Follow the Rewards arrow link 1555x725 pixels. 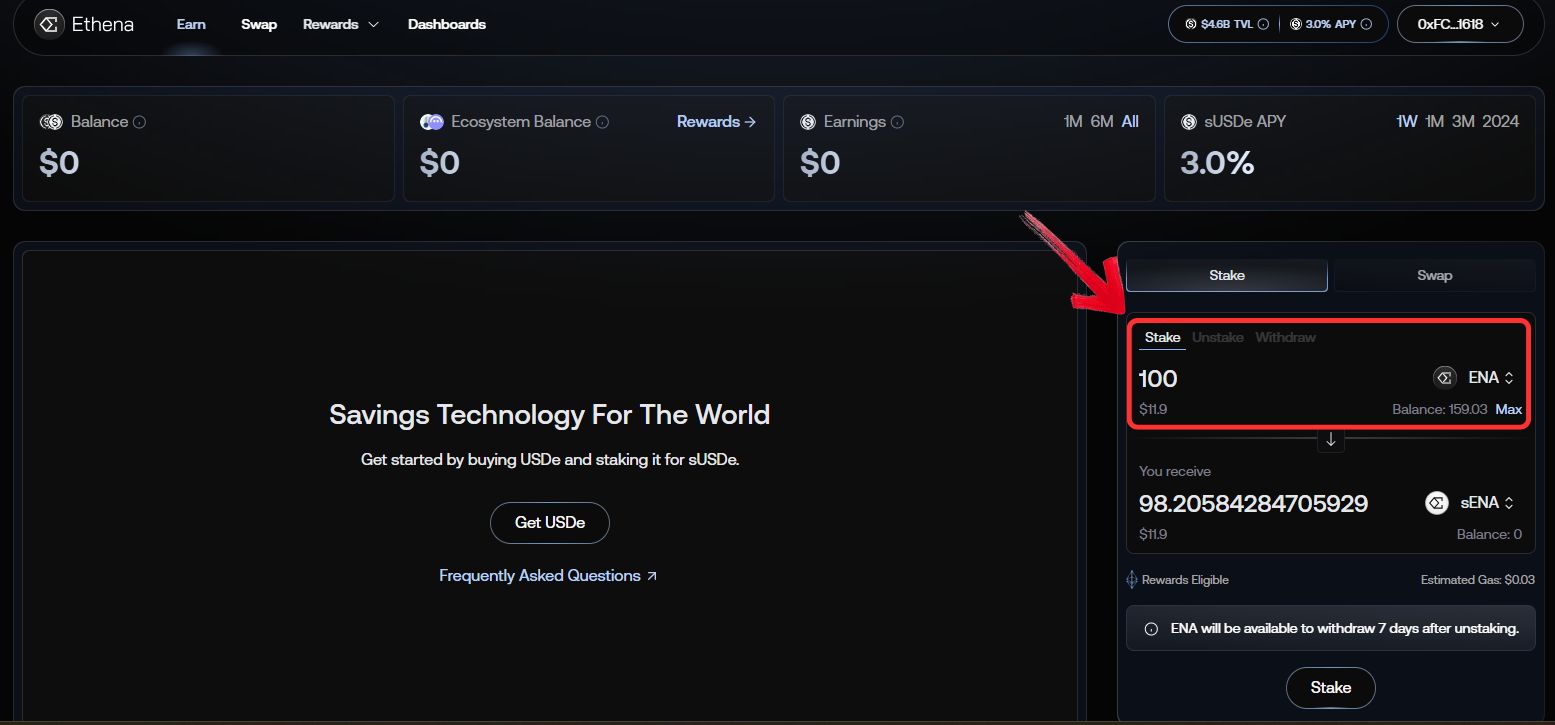tap(716, 122)
